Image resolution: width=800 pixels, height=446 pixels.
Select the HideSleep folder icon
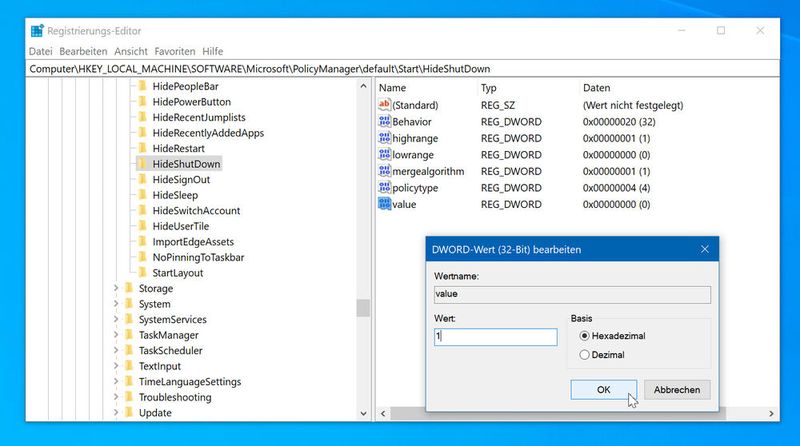click(143, 195)
